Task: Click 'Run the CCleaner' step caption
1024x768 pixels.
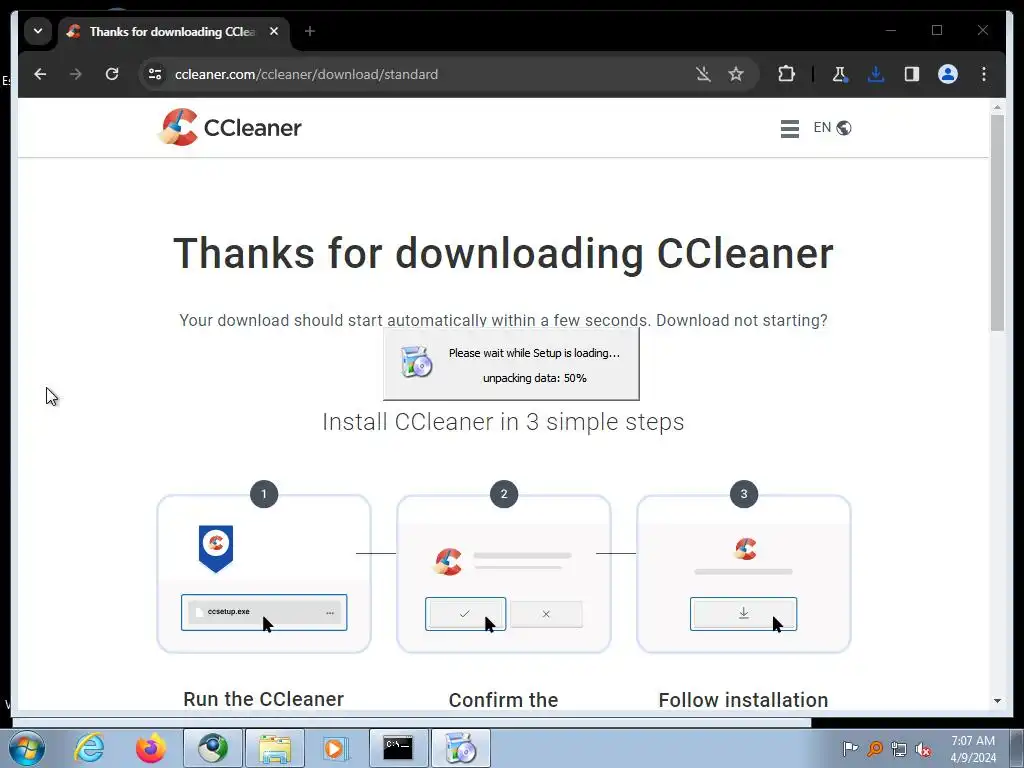Action: coord(264,699)
